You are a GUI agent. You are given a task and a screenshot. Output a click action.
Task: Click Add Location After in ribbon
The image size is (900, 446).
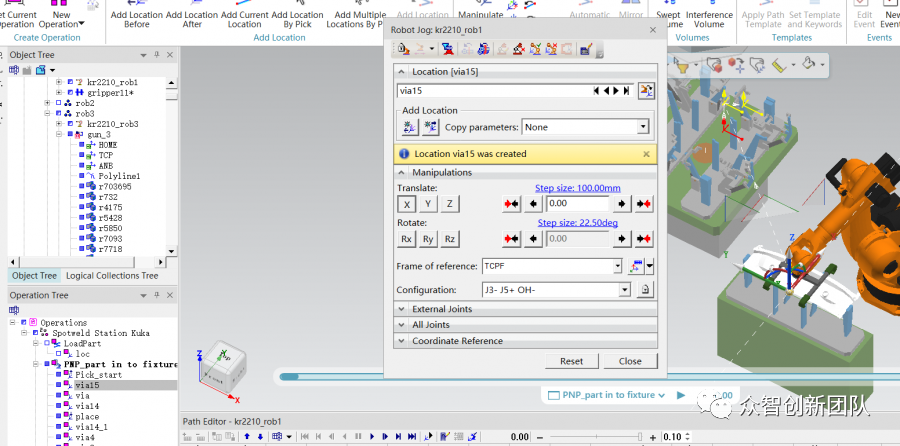point(192,15)
